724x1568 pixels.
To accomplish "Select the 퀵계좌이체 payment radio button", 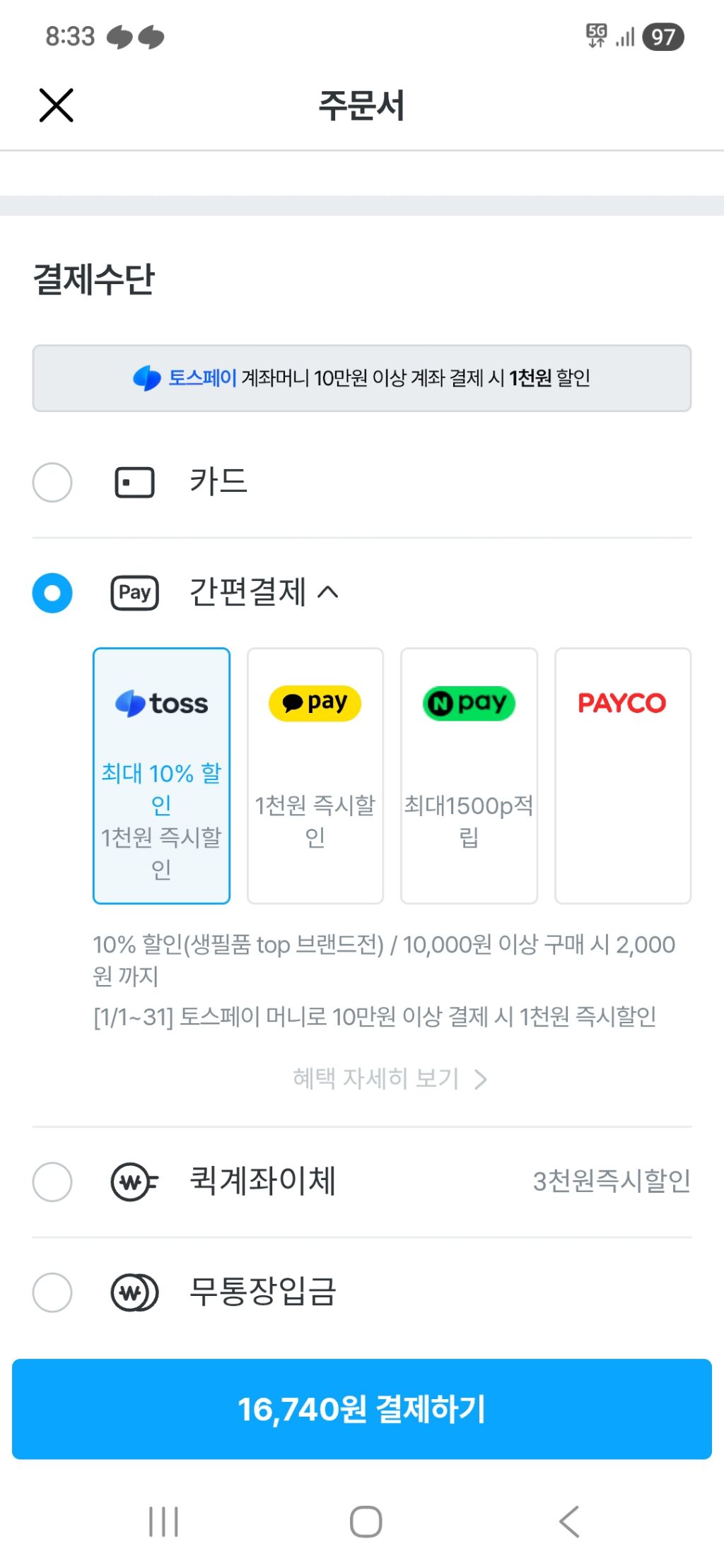I will click(52, 1181).
